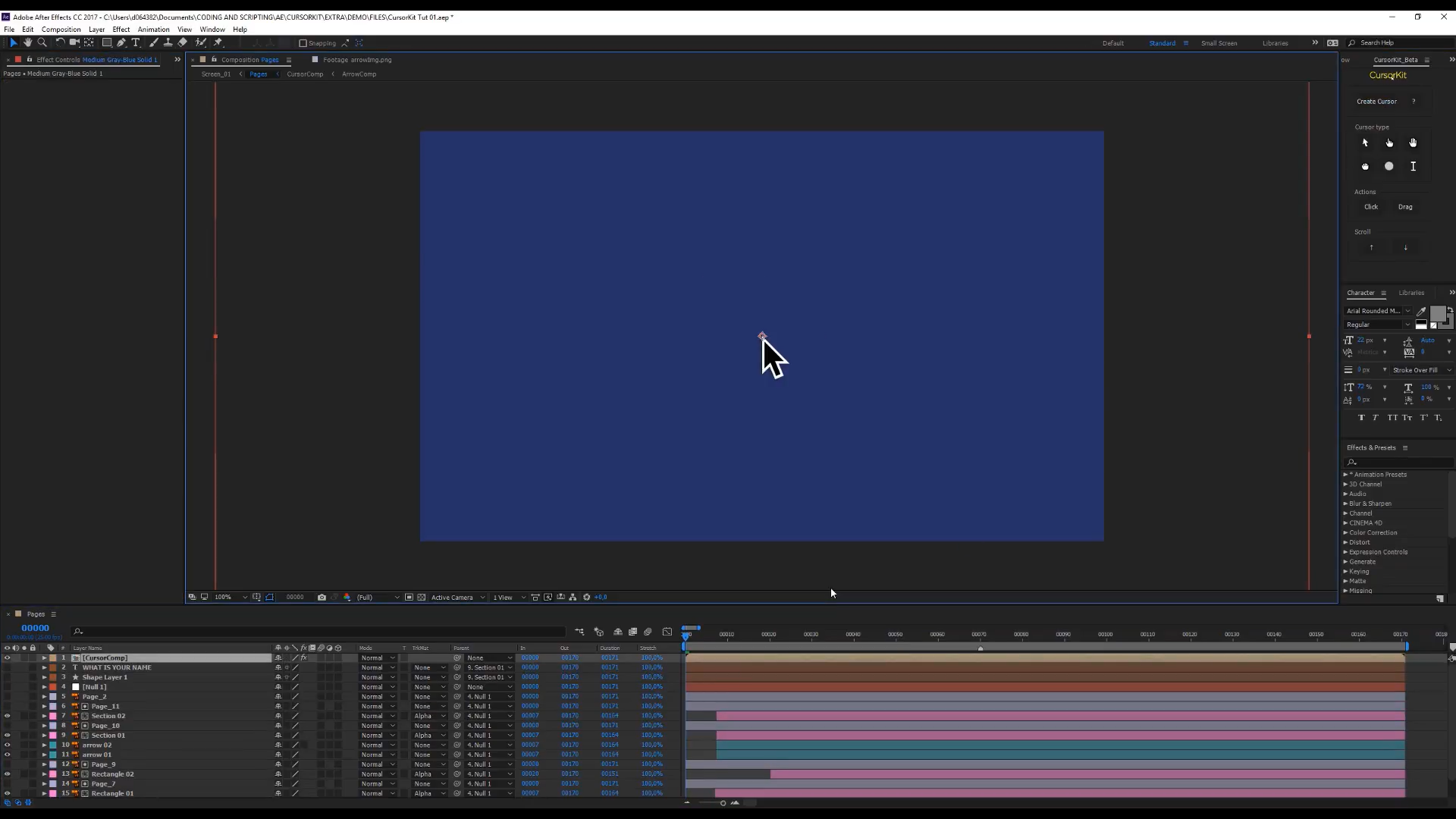This screenshot has width=1456, height=819.
Task: Select the Brush tool
Action: [x=154, y=42]
